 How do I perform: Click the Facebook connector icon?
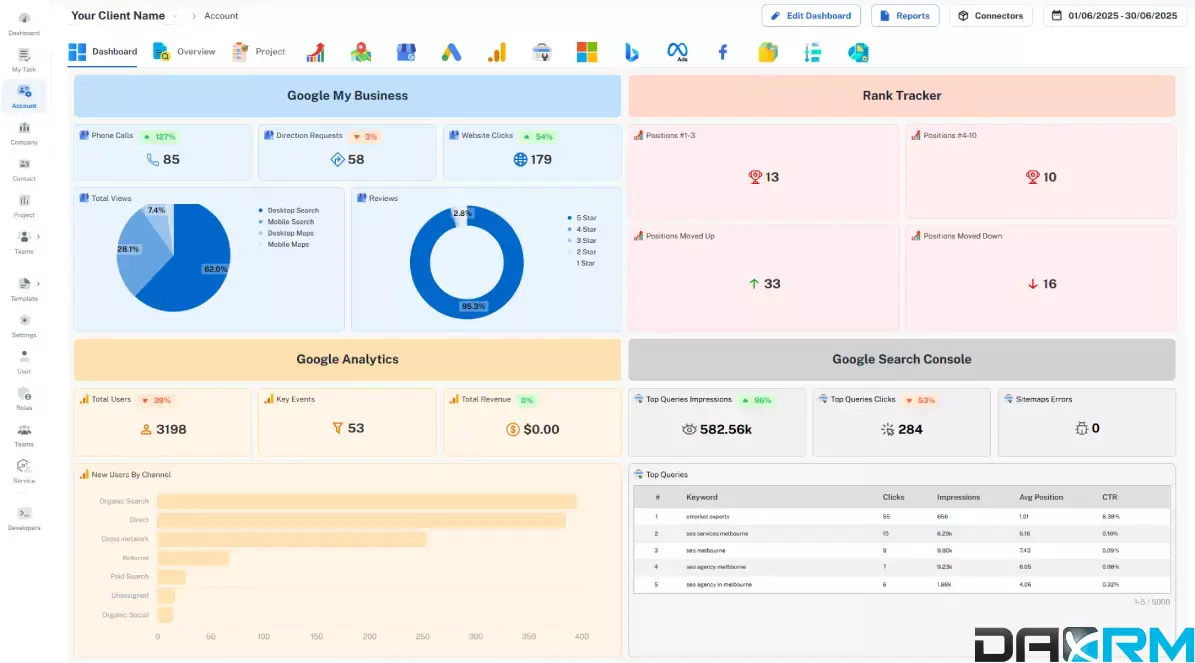722,51
